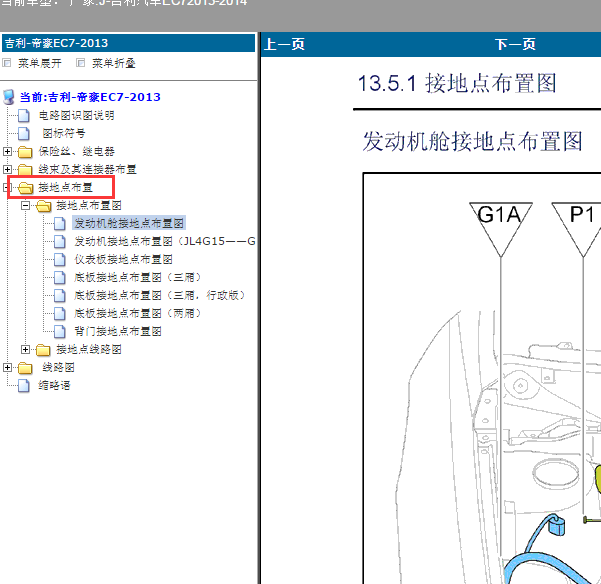Click the 线束及其连接器布置 folder icon
This screenshot has width=601, height=584.
(25, 169)
